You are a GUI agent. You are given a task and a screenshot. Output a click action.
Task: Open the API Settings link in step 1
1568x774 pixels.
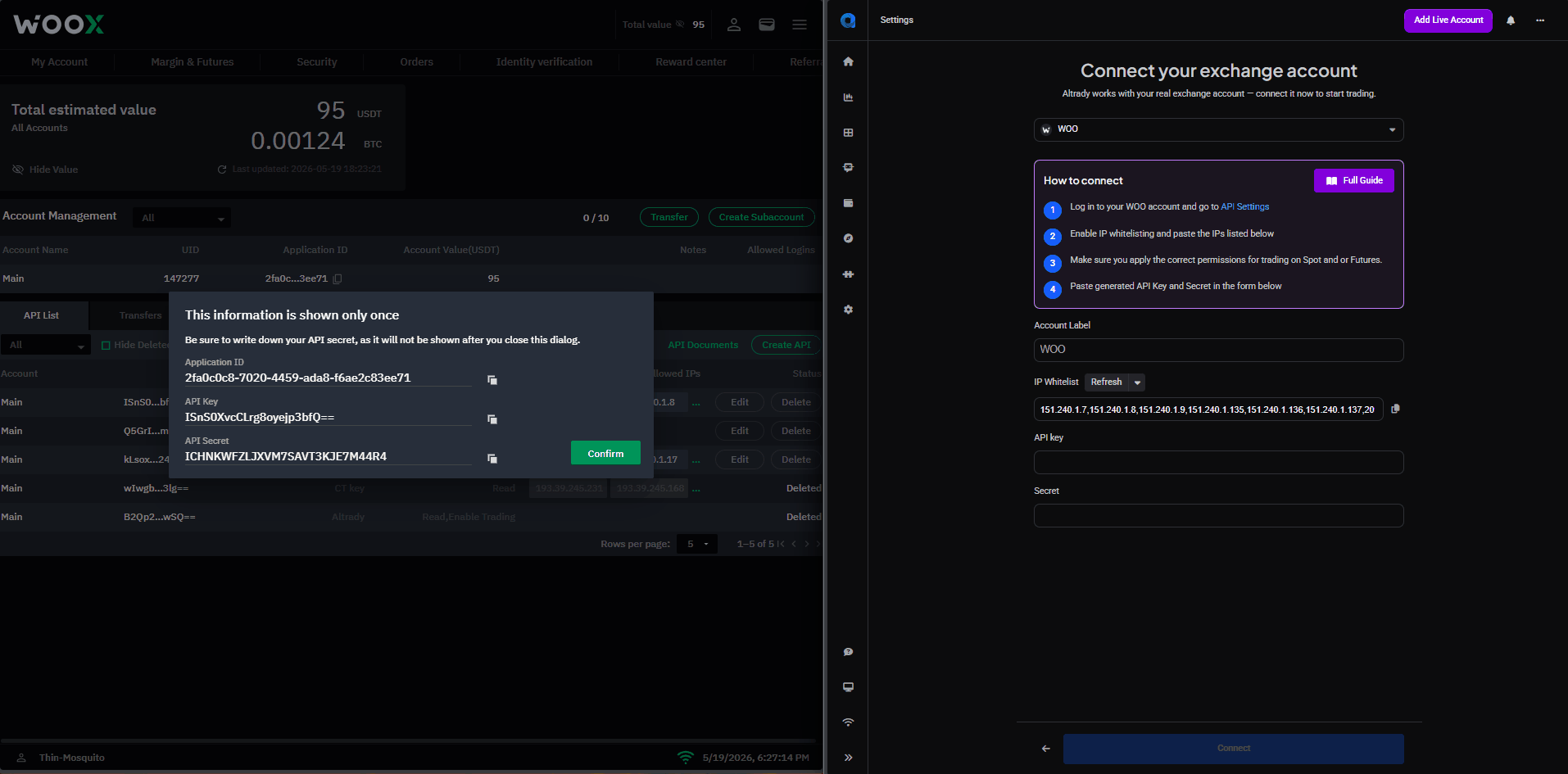point(1244,207)
